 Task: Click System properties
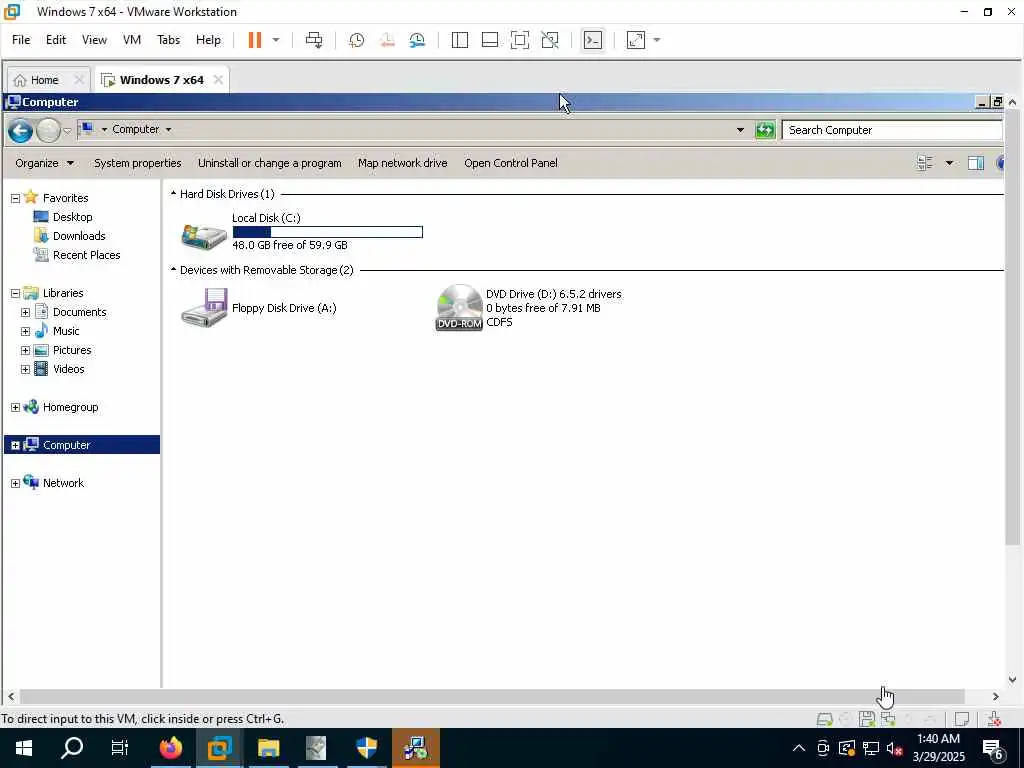pos(138,163)
